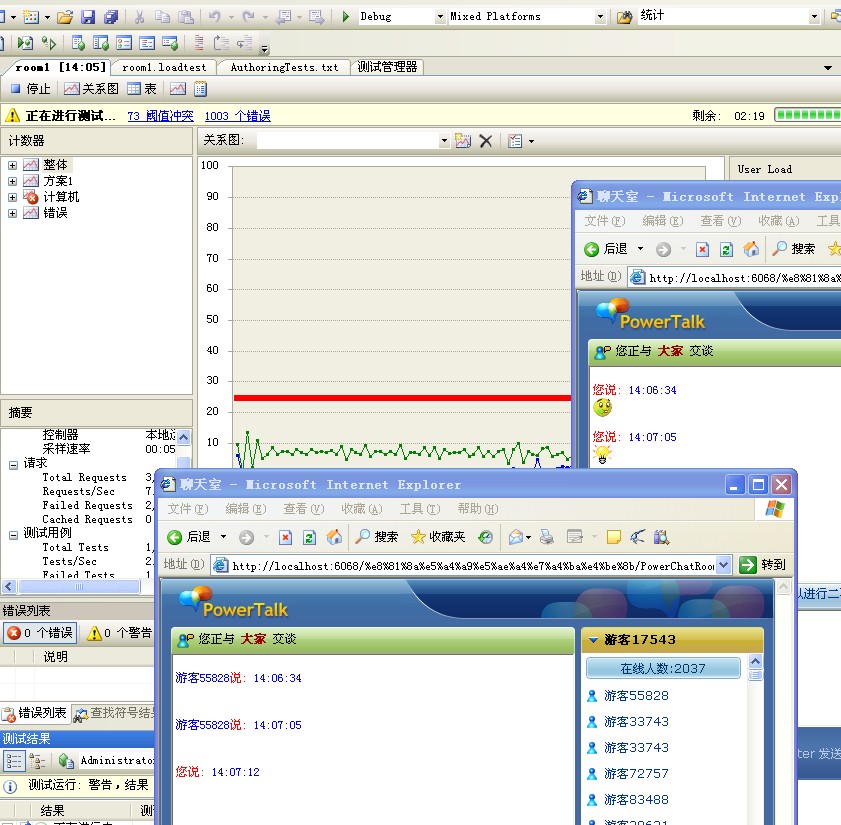Switch load test view to 关系图
Screen dimensions: 841x825
91,89
